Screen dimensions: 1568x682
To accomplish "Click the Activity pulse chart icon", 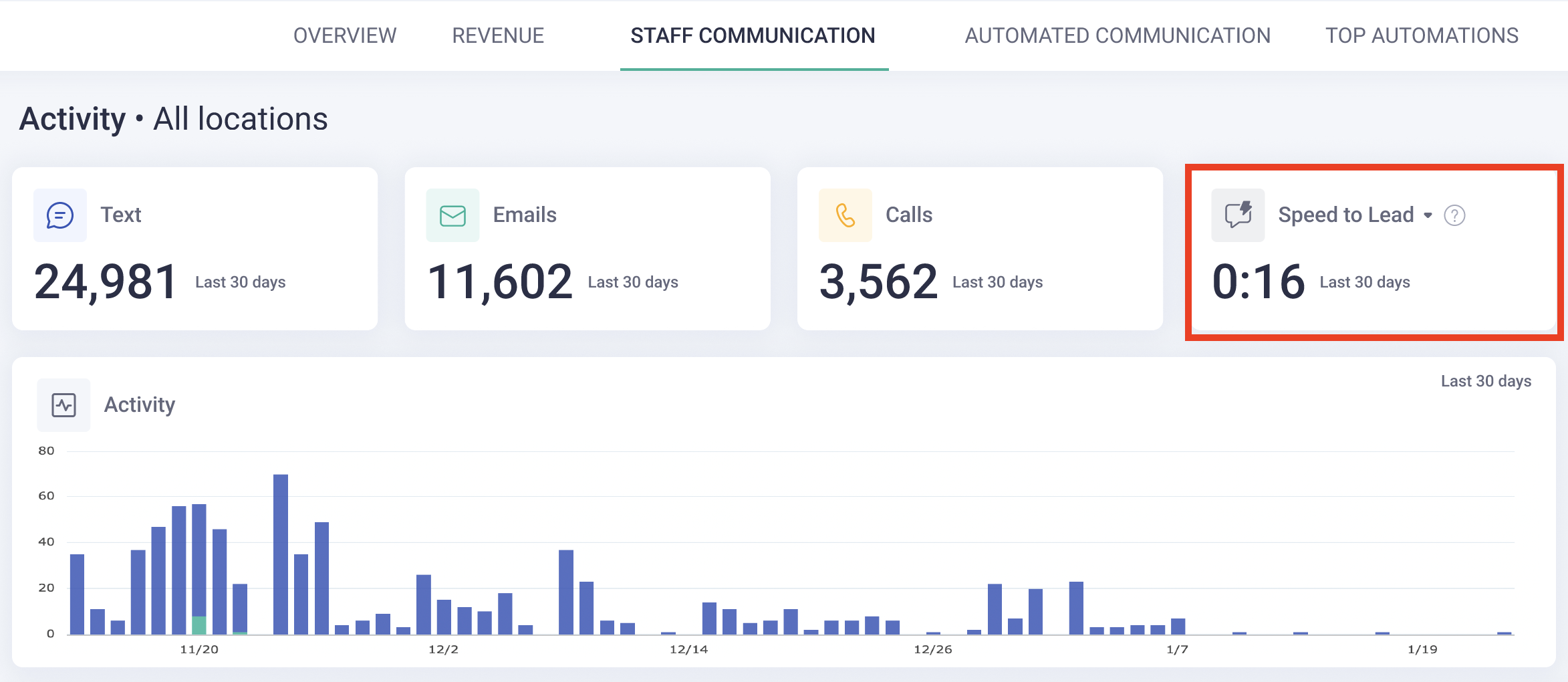I will pos(63,405).
